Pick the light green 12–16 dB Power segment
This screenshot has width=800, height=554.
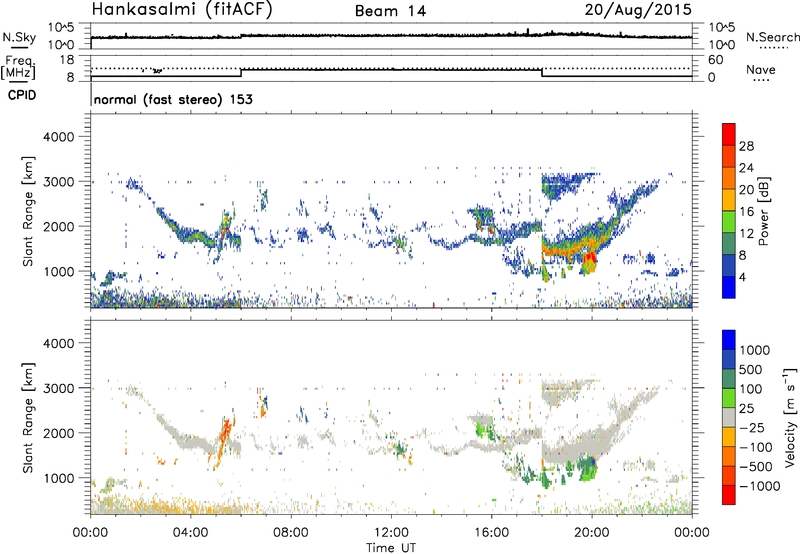click(x=729, y=222)
